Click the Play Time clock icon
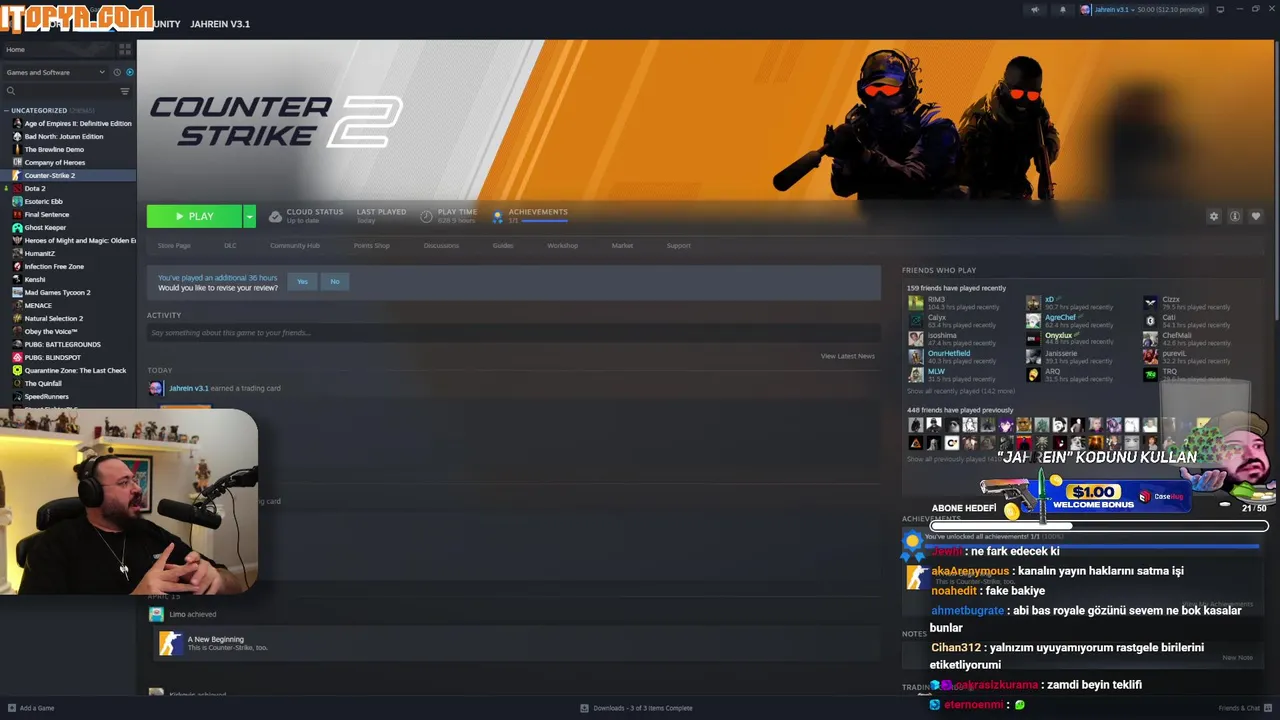This screenshot has height=720, width=1280. pos(427,216)
